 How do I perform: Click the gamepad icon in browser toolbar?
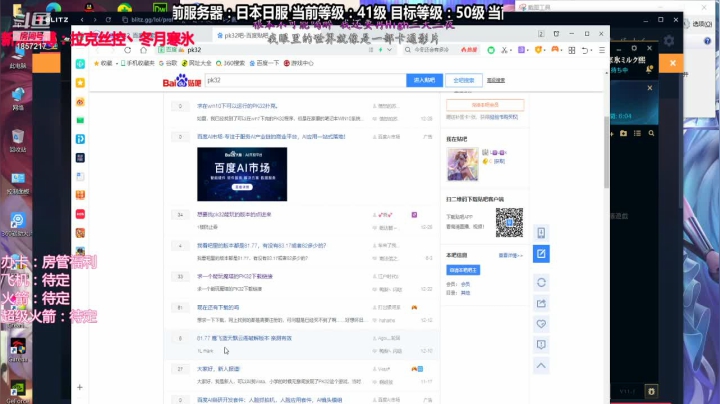(x=555, y=49)
